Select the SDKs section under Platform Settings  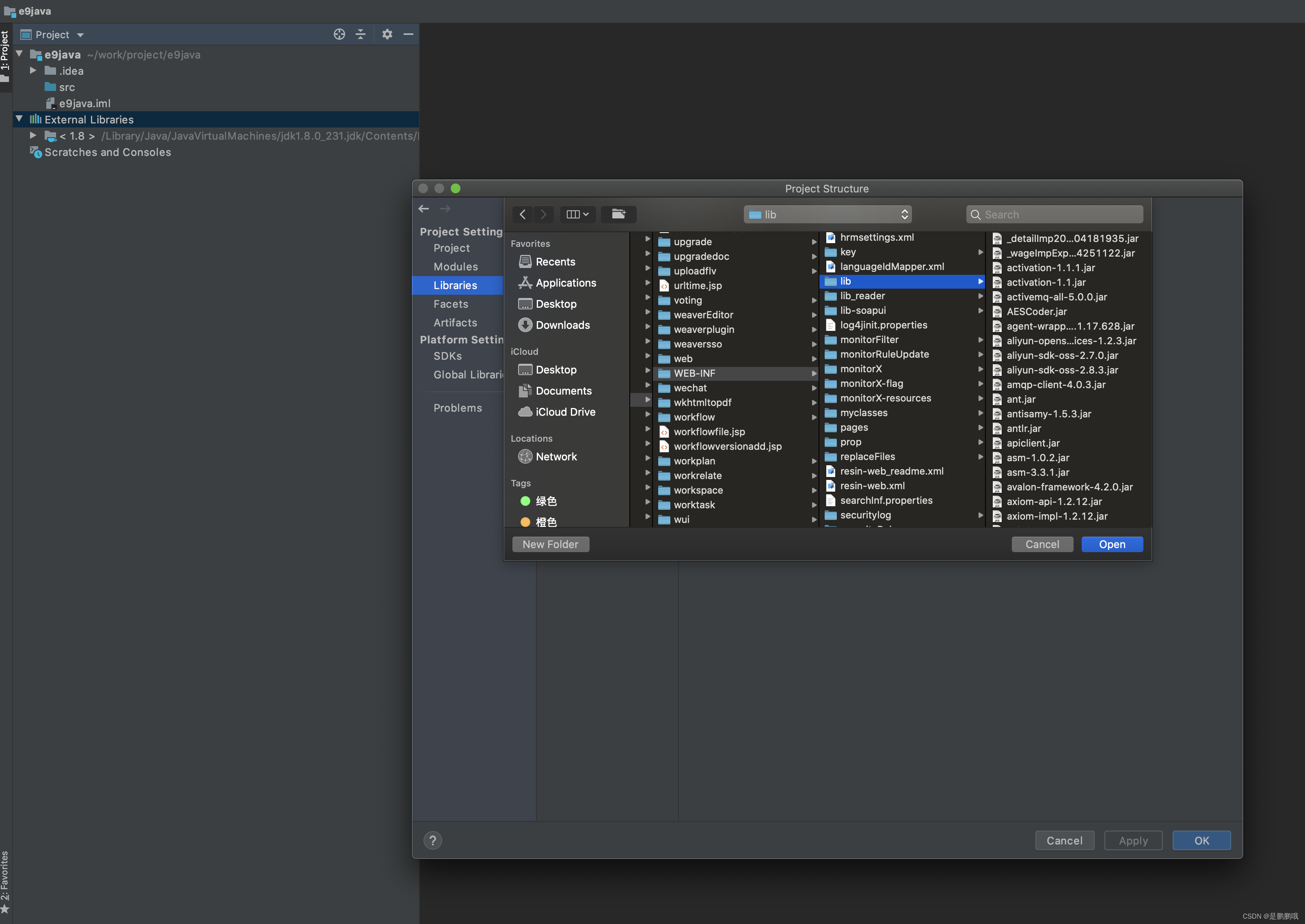447,355
